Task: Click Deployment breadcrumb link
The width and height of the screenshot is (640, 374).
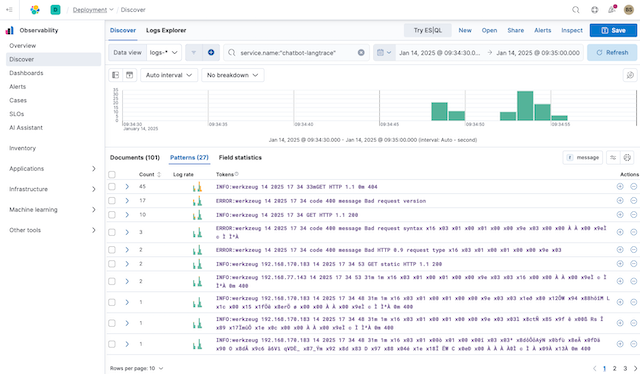Action: point(90,10)
